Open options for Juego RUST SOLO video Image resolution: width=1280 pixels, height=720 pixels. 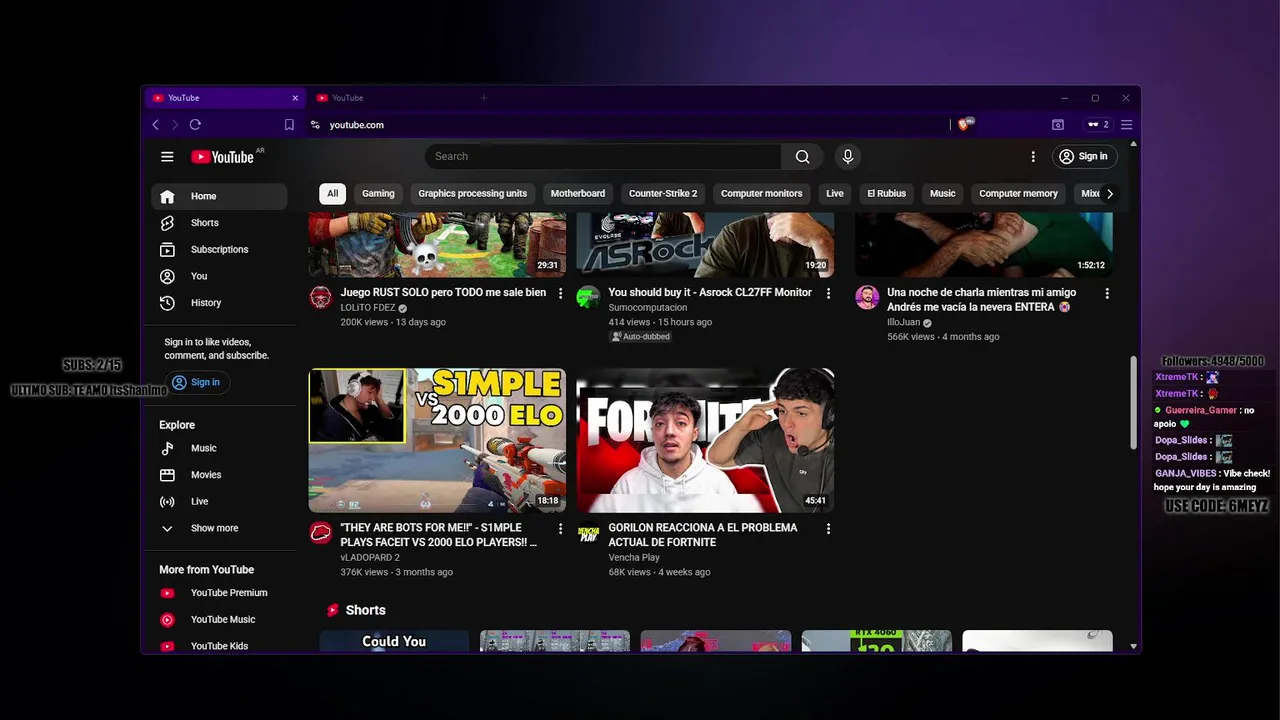(560, 294)
